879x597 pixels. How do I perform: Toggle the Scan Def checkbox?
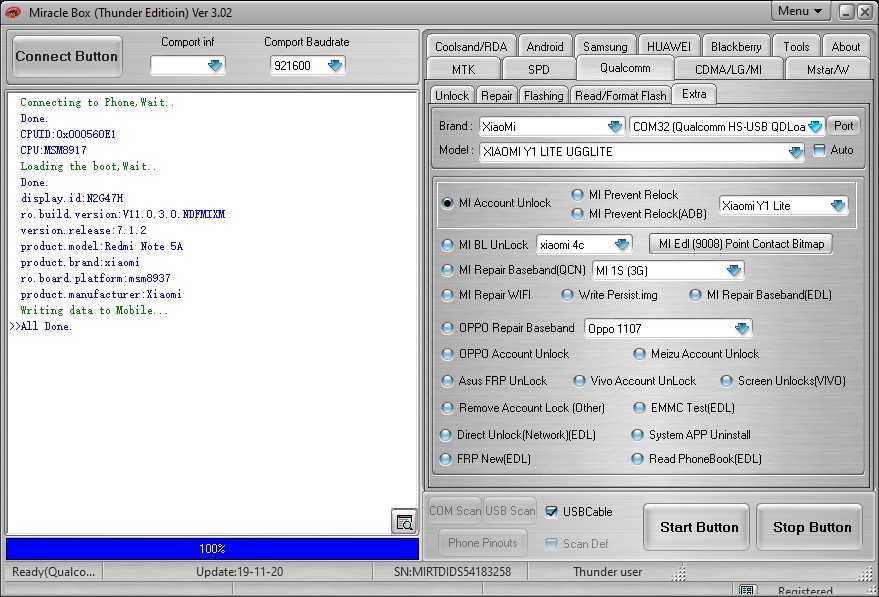tap(551, 544)
